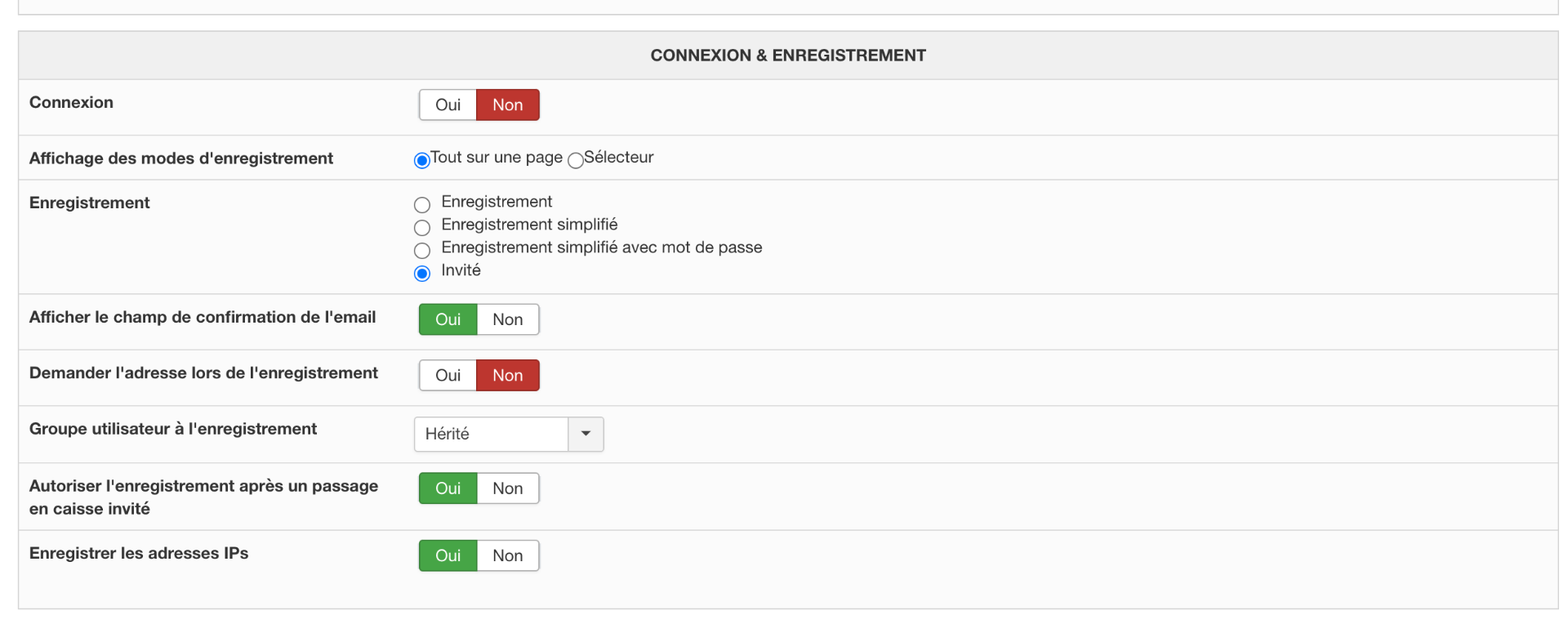1568x642 pixels.
Task: Select 'Enregistrement simplifié avec mot de passe'
Action: 422,250
